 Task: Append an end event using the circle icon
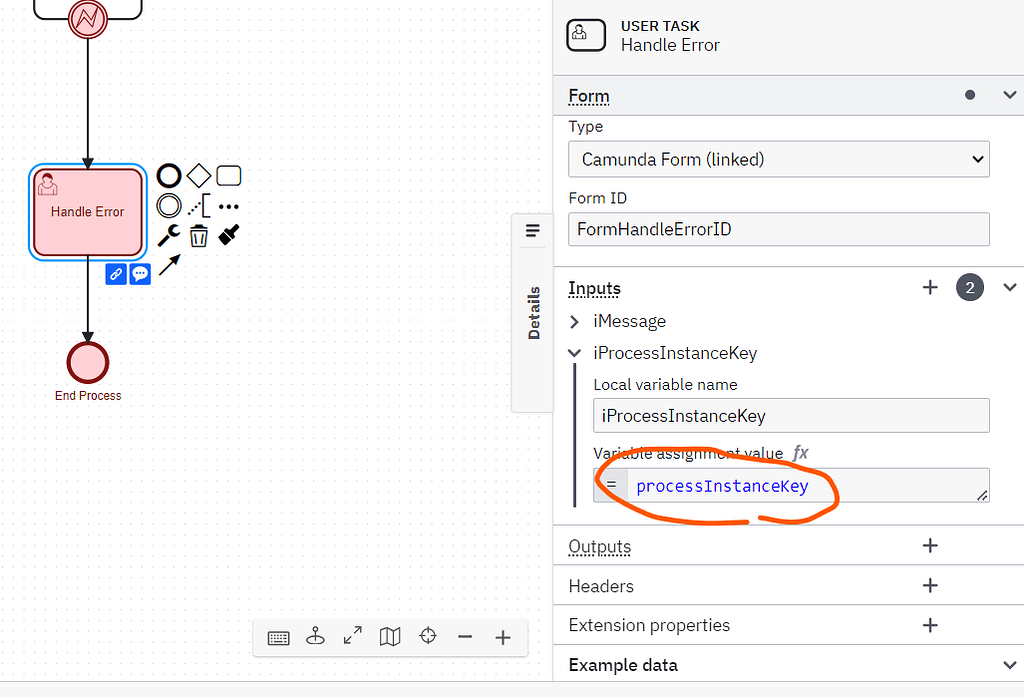(169, 175)
